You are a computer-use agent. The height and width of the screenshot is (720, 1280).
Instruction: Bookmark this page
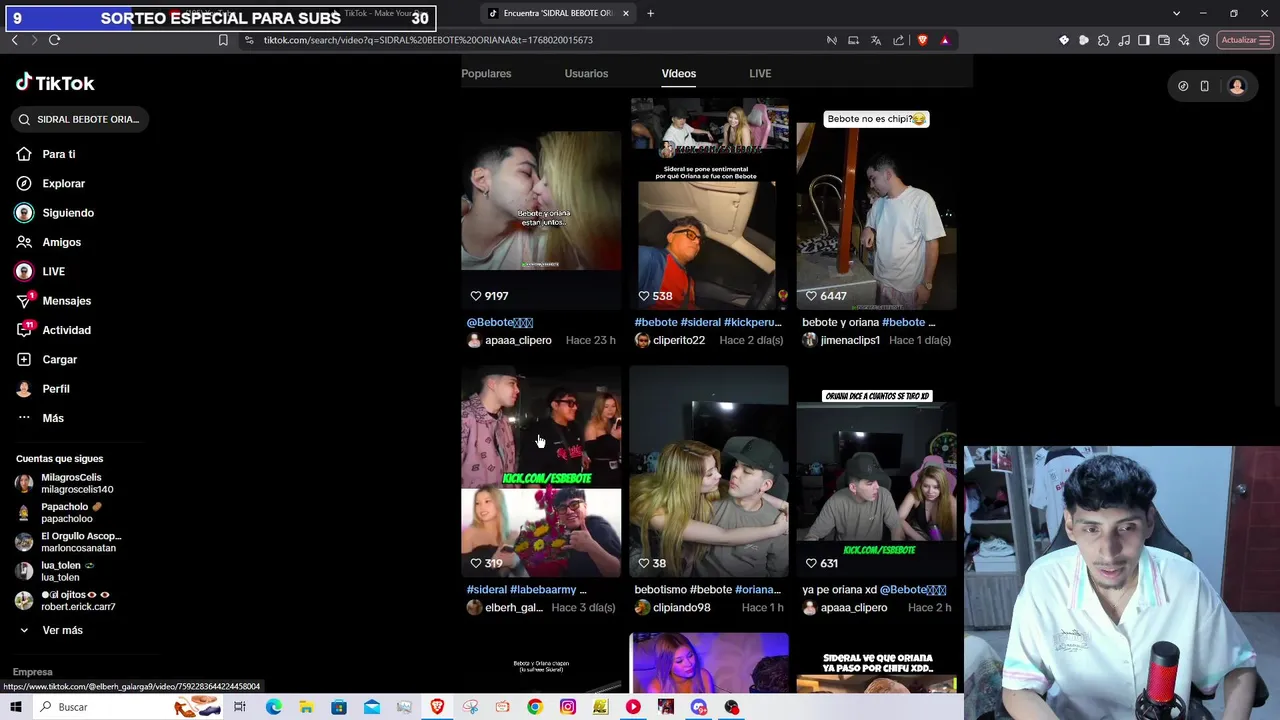223,40
